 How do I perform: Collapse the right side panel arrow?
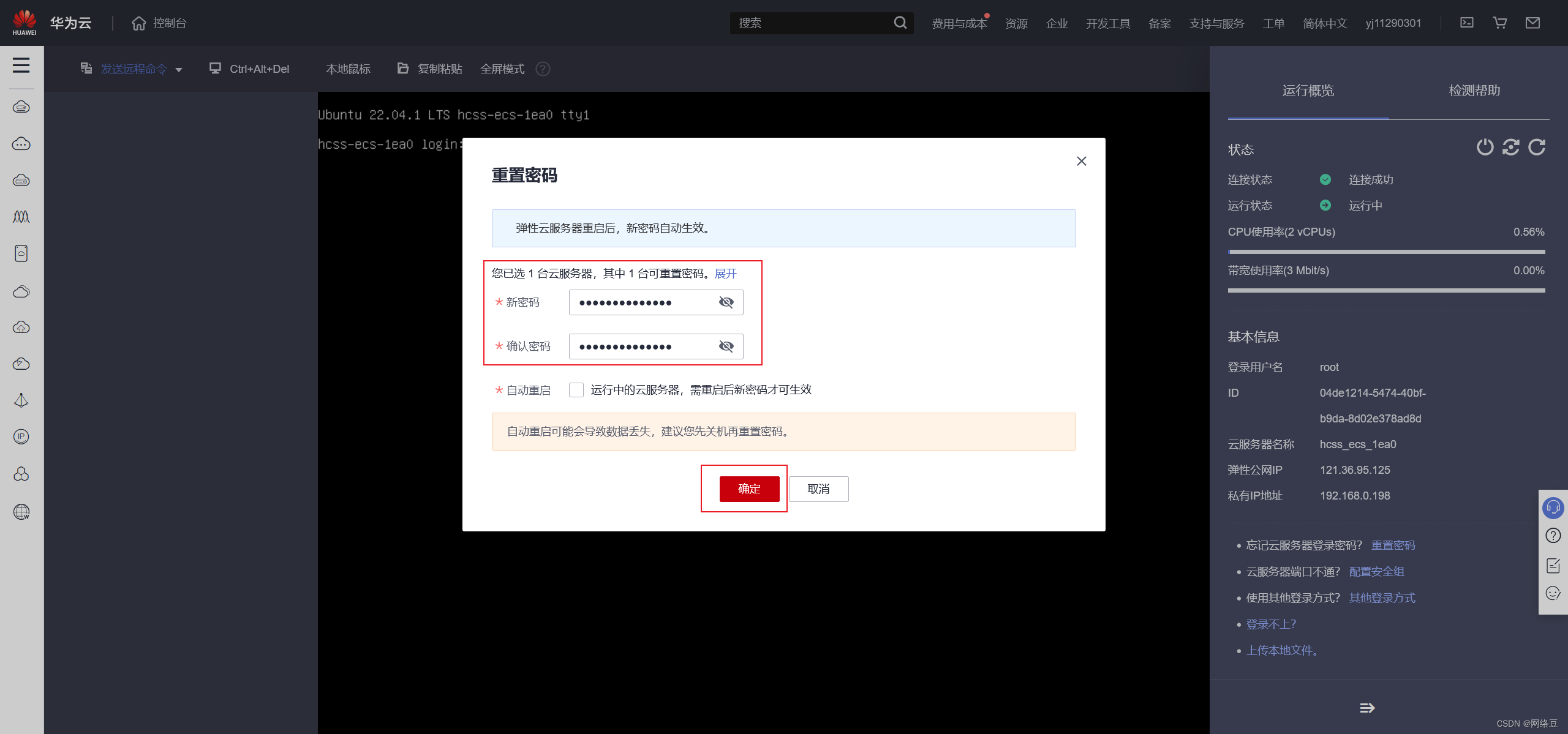point(1367,708)
